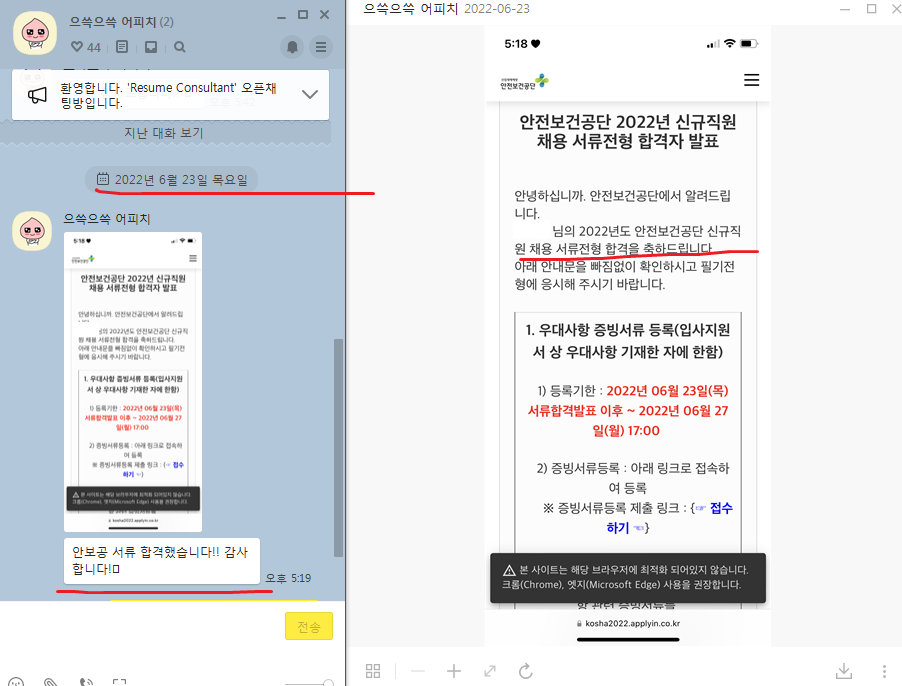This screenshot has width=902, height=686.
Task: Click the megaphone announcement icon
Action: (x=37, y=95)
